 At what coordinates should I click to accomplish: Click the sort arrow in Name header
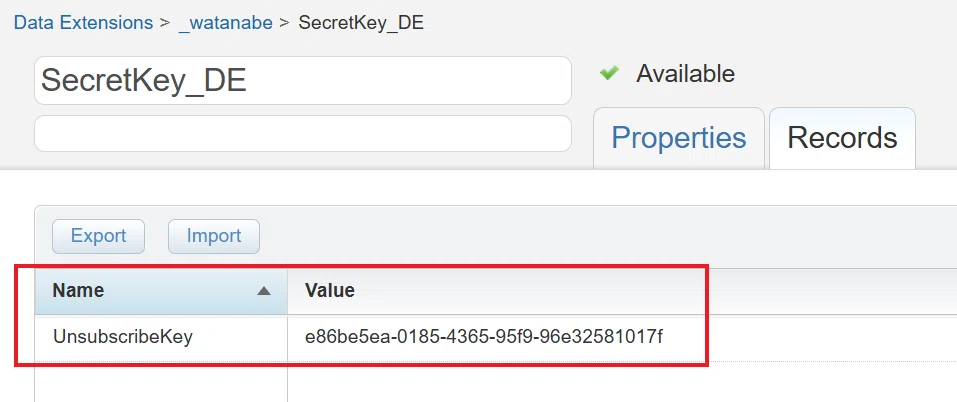264,291
